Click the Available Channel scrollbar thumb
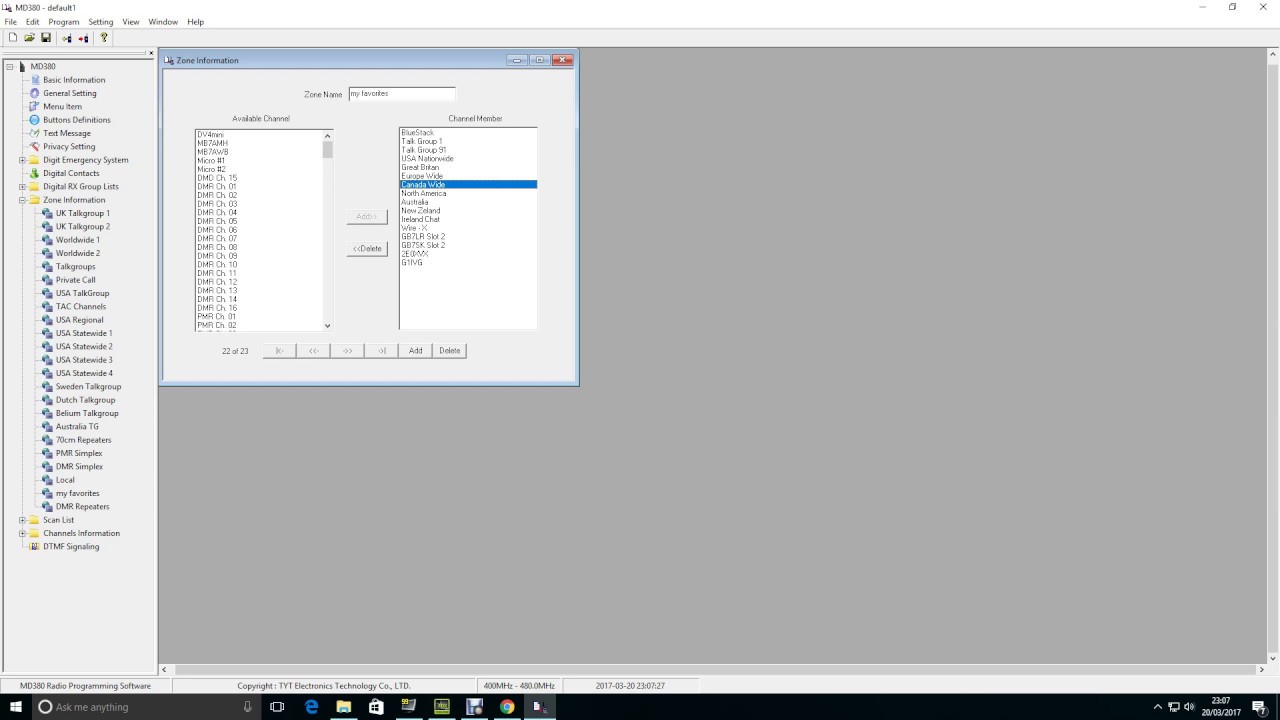 pyautogui.click(x=327, y=150)
